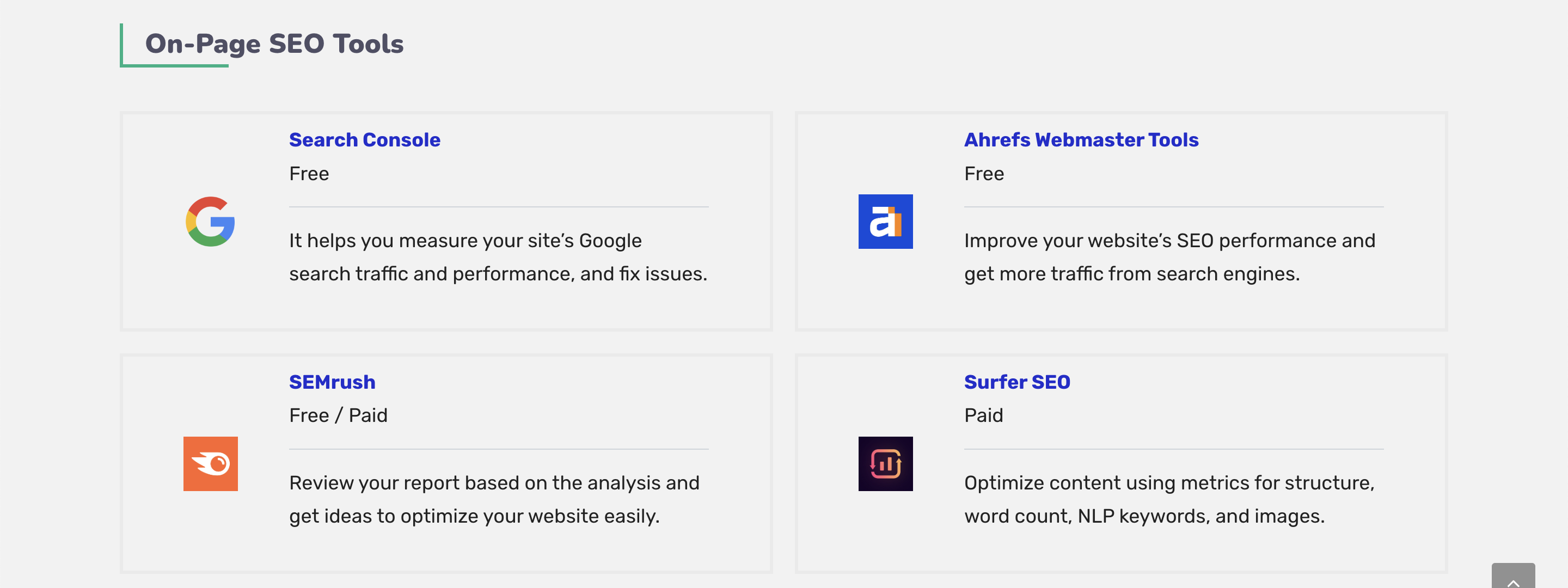Select the SEMrush orange logo

click(211, 463)
